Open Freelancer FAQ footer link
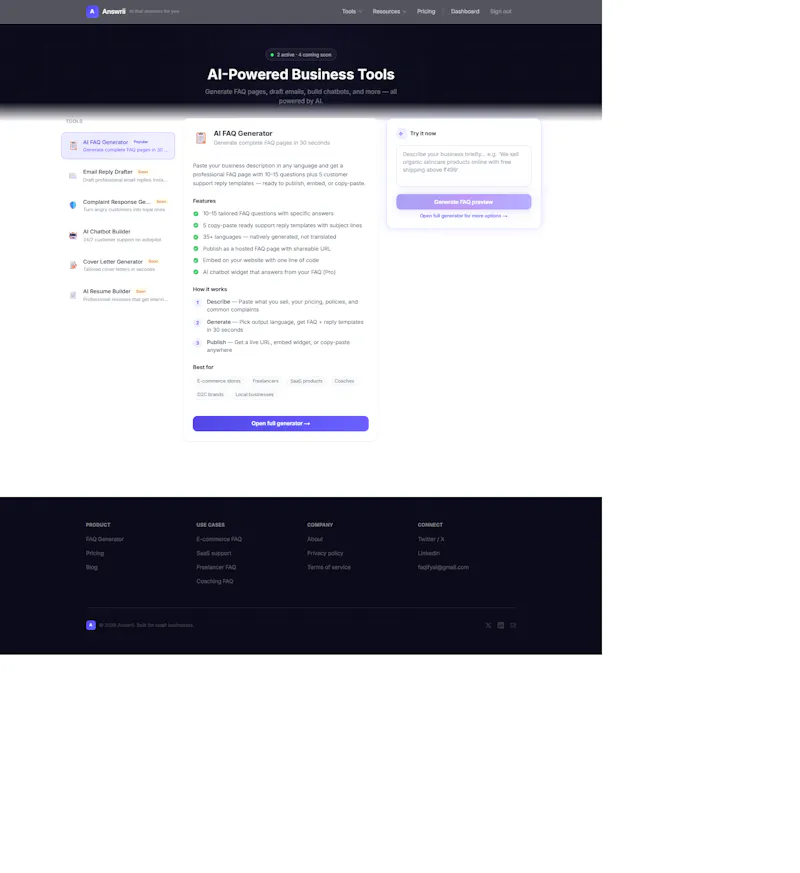The image size is (800, 873). pos(216,567)
